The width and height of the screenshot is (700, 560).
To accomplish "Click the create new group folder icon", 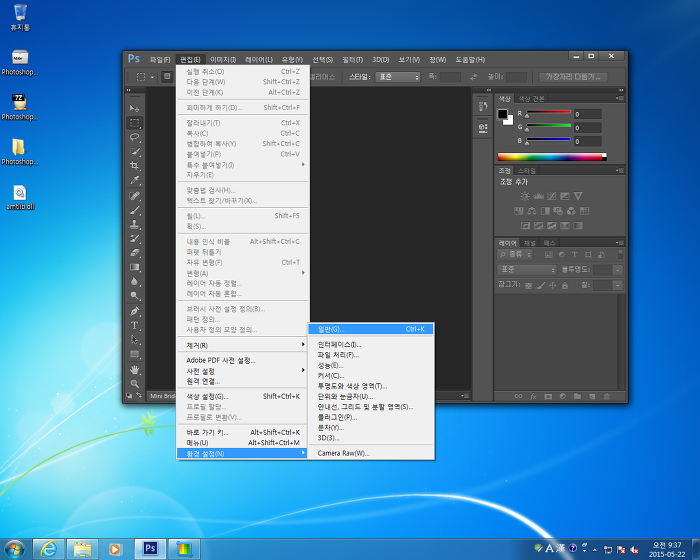I will point(577,396).
